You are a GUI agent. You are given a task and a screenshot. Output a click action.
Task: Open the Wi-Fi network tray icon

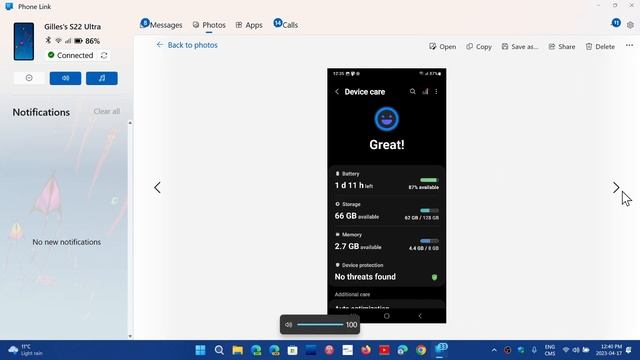click(566, 350)
